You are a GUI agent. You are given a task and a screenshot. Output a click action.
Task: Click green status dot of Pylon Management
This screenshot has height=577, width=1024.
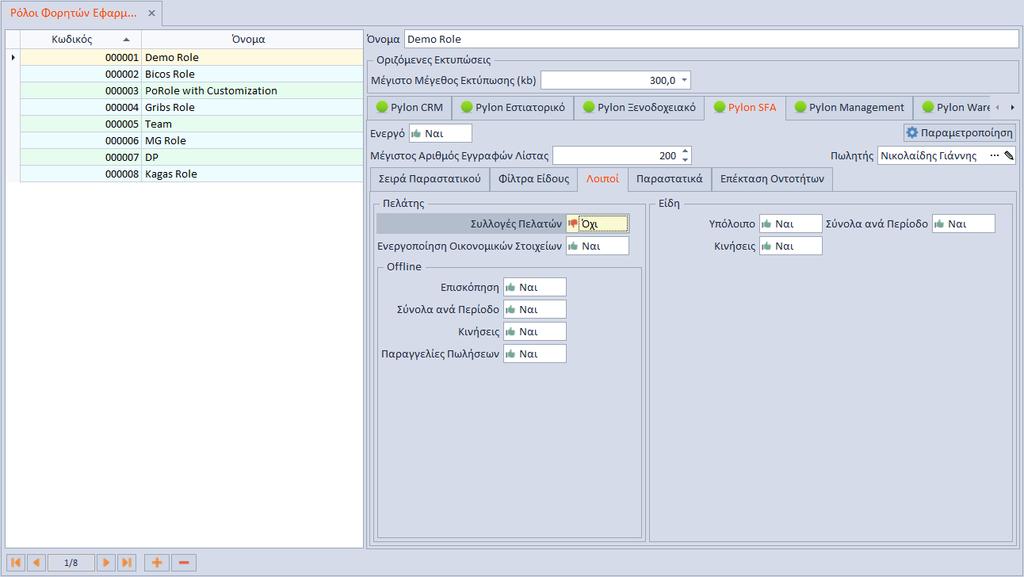pyautogui.click(x=800, y=107)
